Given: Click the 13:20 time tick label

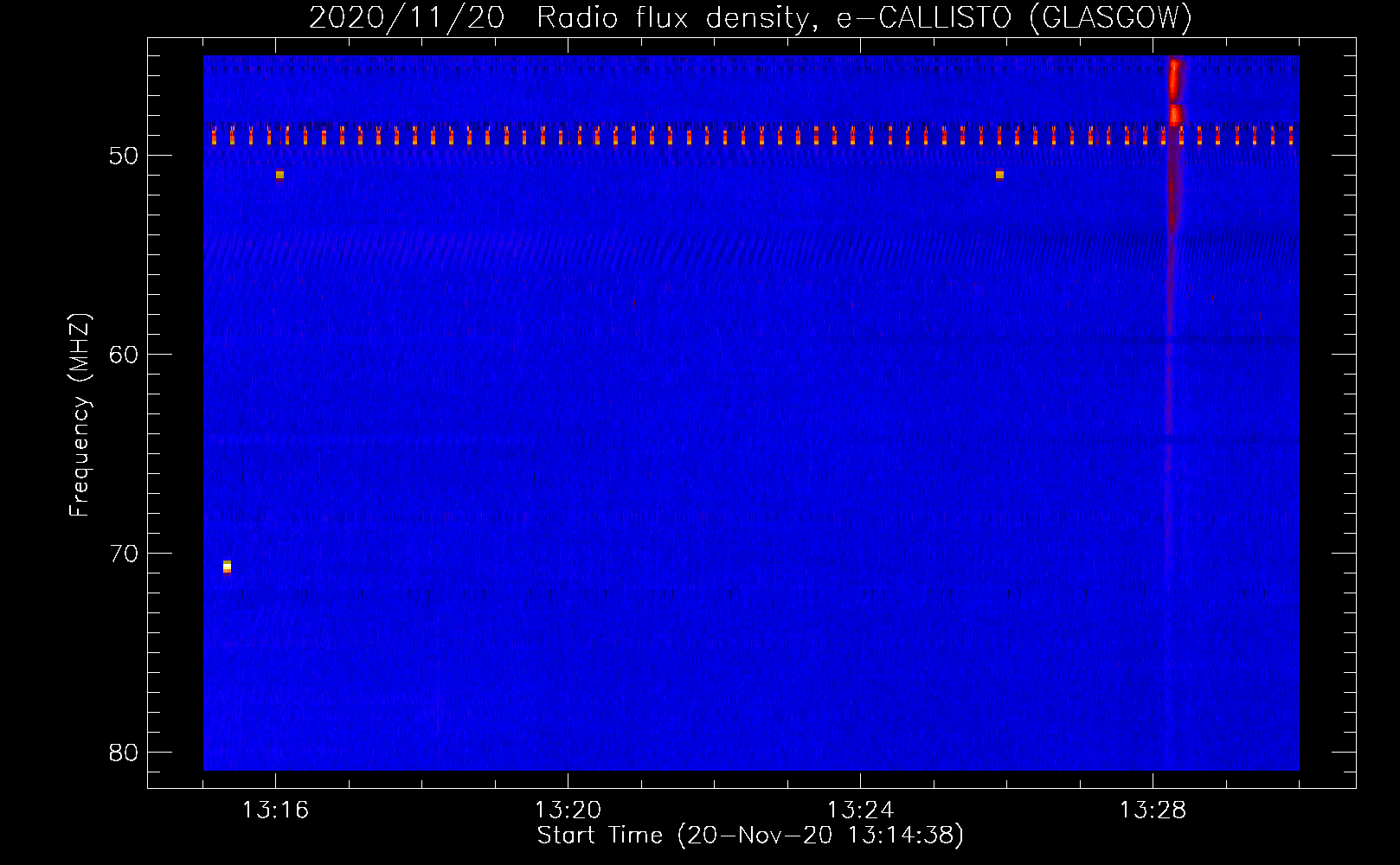Looking at the screenshot, I should [x=568, y=810].
